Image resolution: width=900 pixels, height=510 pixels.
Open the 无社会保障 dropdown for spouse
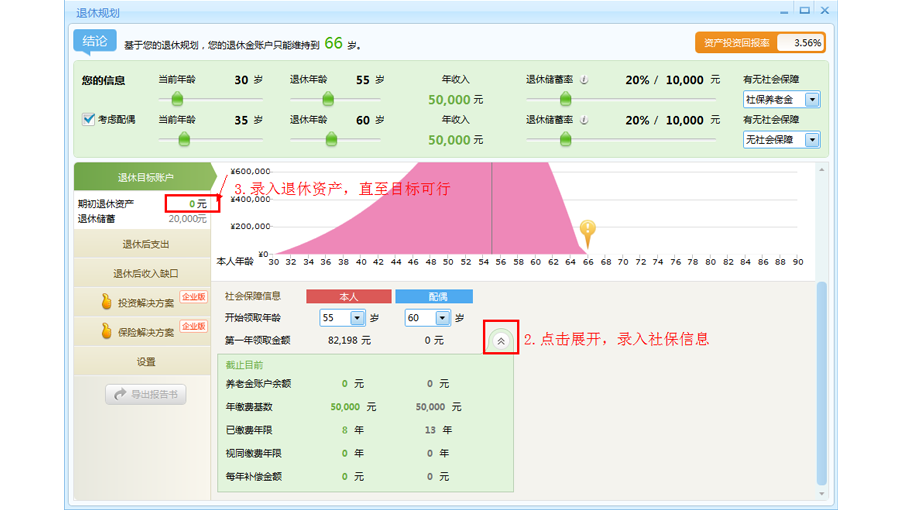tap(812, 140)
